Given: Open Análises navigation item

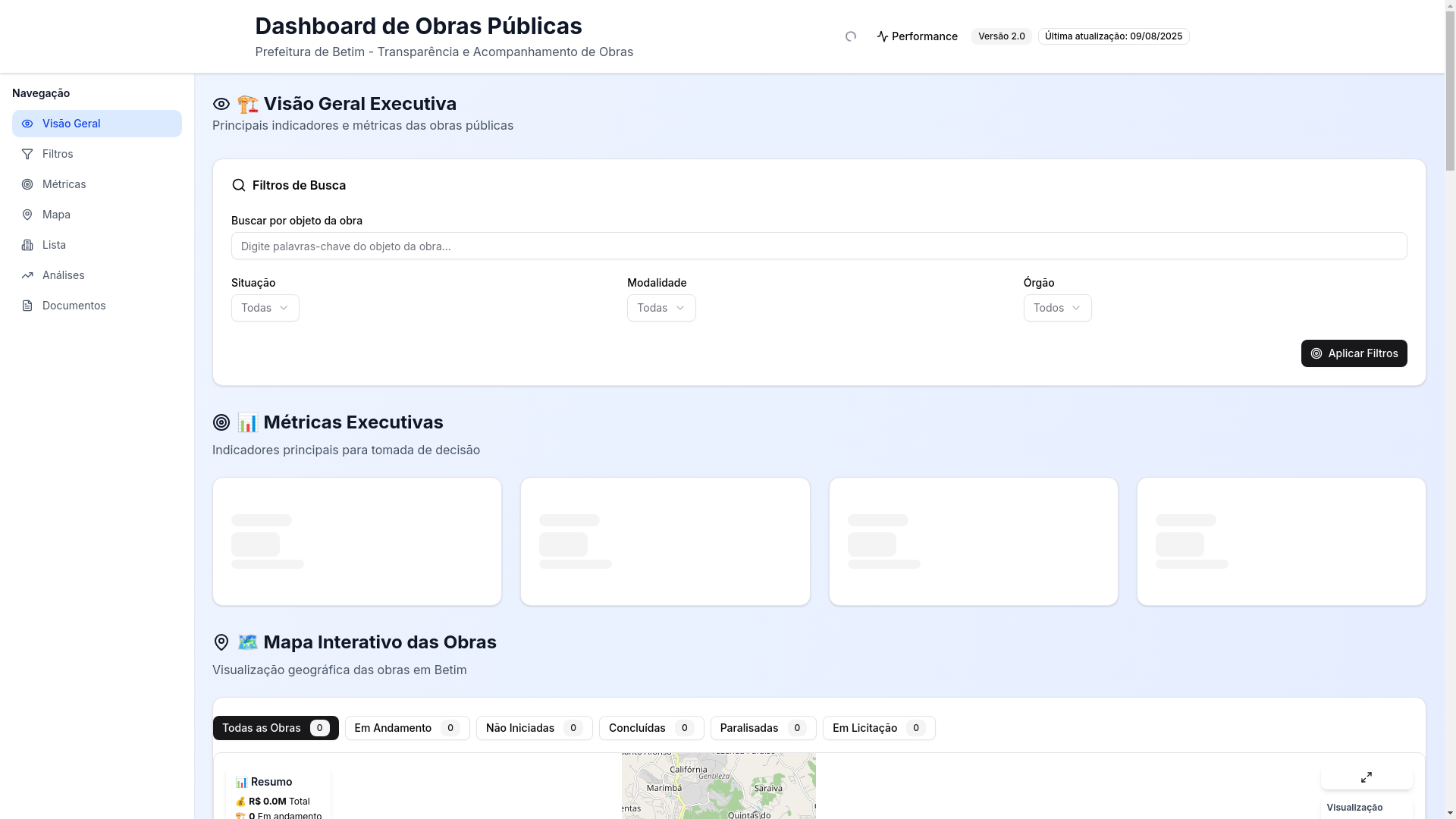Looking at the screenshot, I should pos(97,275).
